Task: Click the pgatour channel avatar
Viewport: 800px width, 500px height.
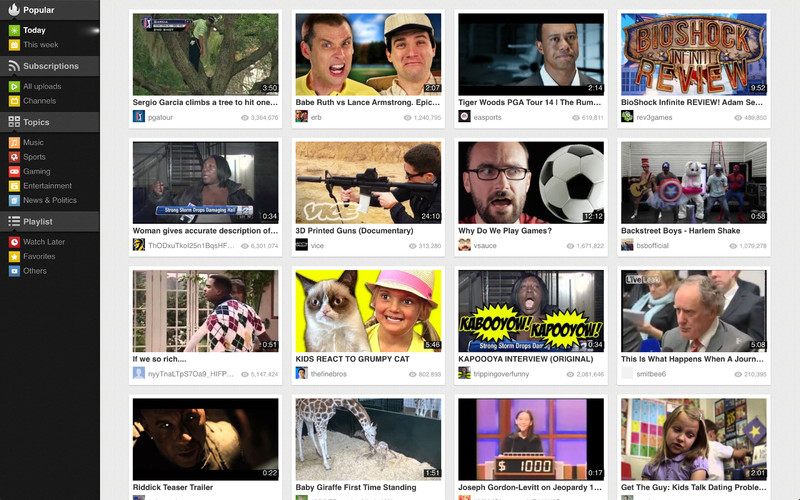Action: click(x=139, y=117)
